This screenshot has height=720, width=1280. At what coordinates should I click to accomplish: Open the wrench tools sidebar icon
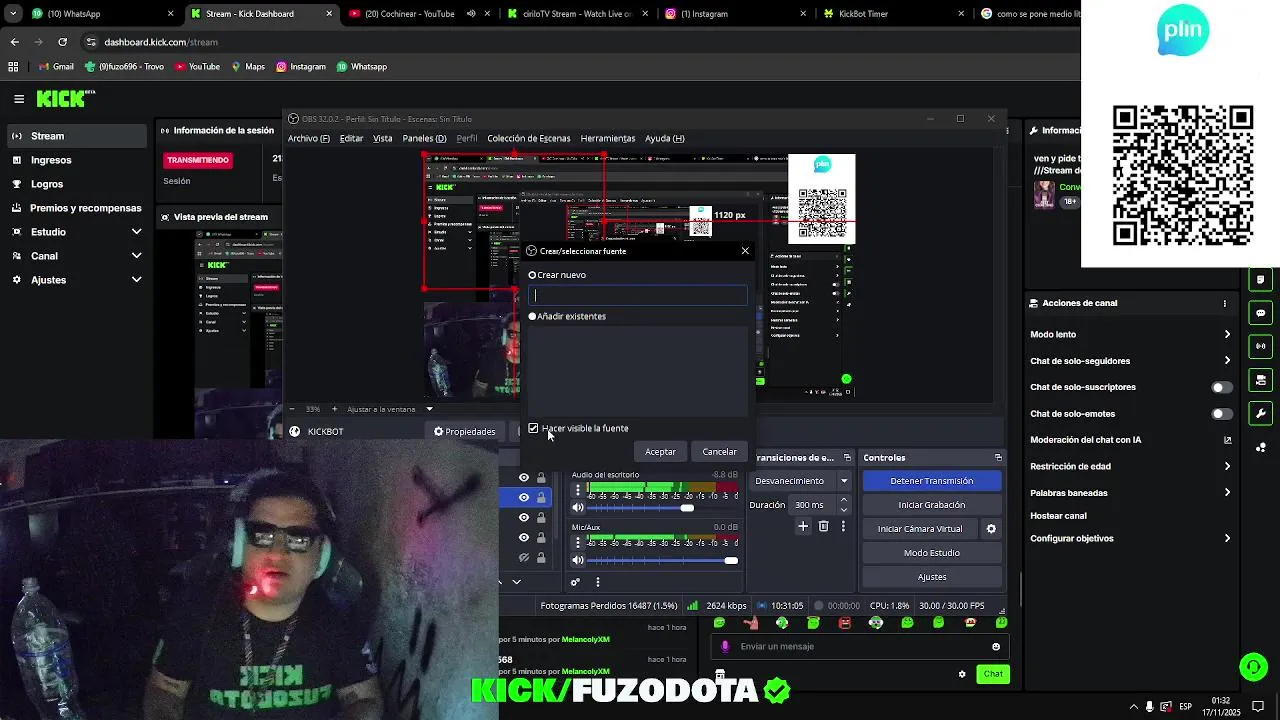tap(1261, 413)
